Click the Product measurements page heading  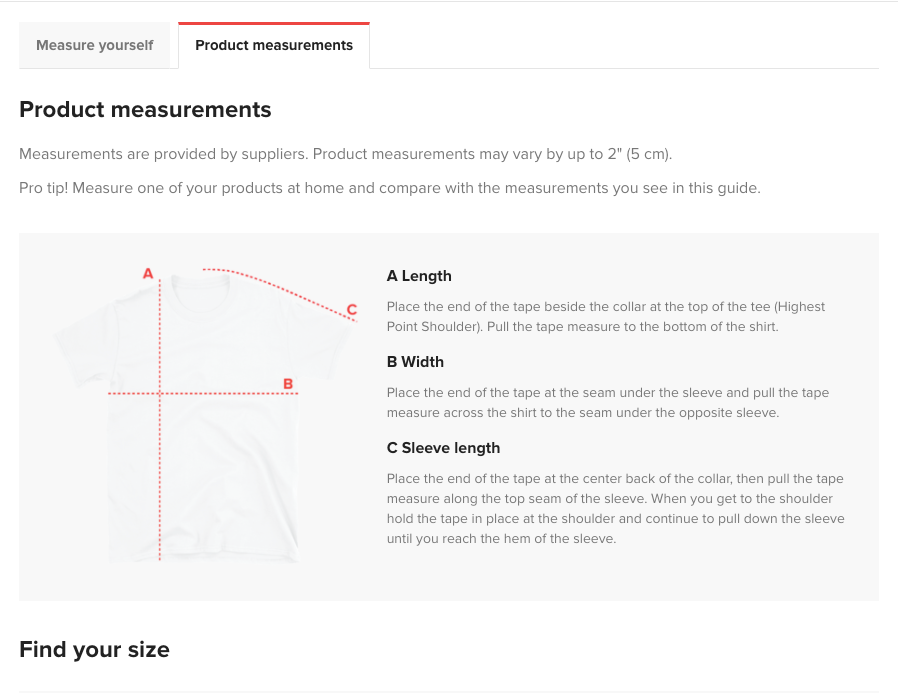(145, 110)
